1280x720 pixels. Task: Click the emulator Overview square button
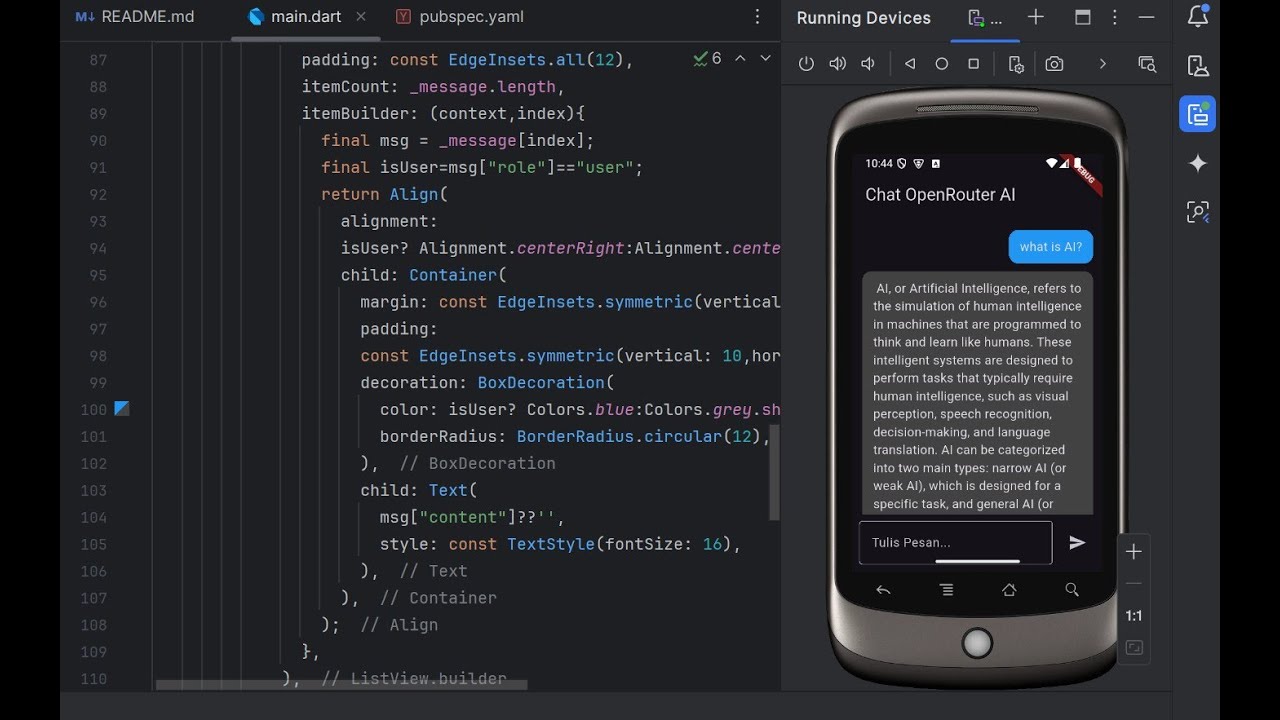click(973, 64)
